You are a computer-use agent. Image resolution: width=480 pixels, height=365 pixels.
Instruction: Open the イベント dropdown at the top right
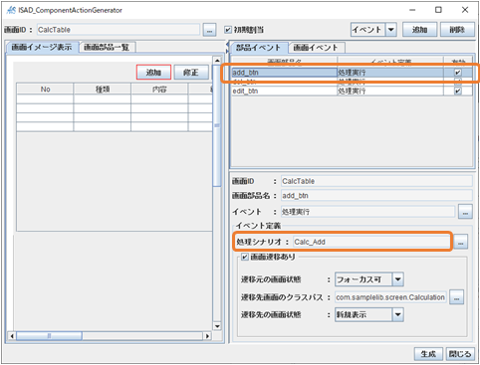[391, 30]
